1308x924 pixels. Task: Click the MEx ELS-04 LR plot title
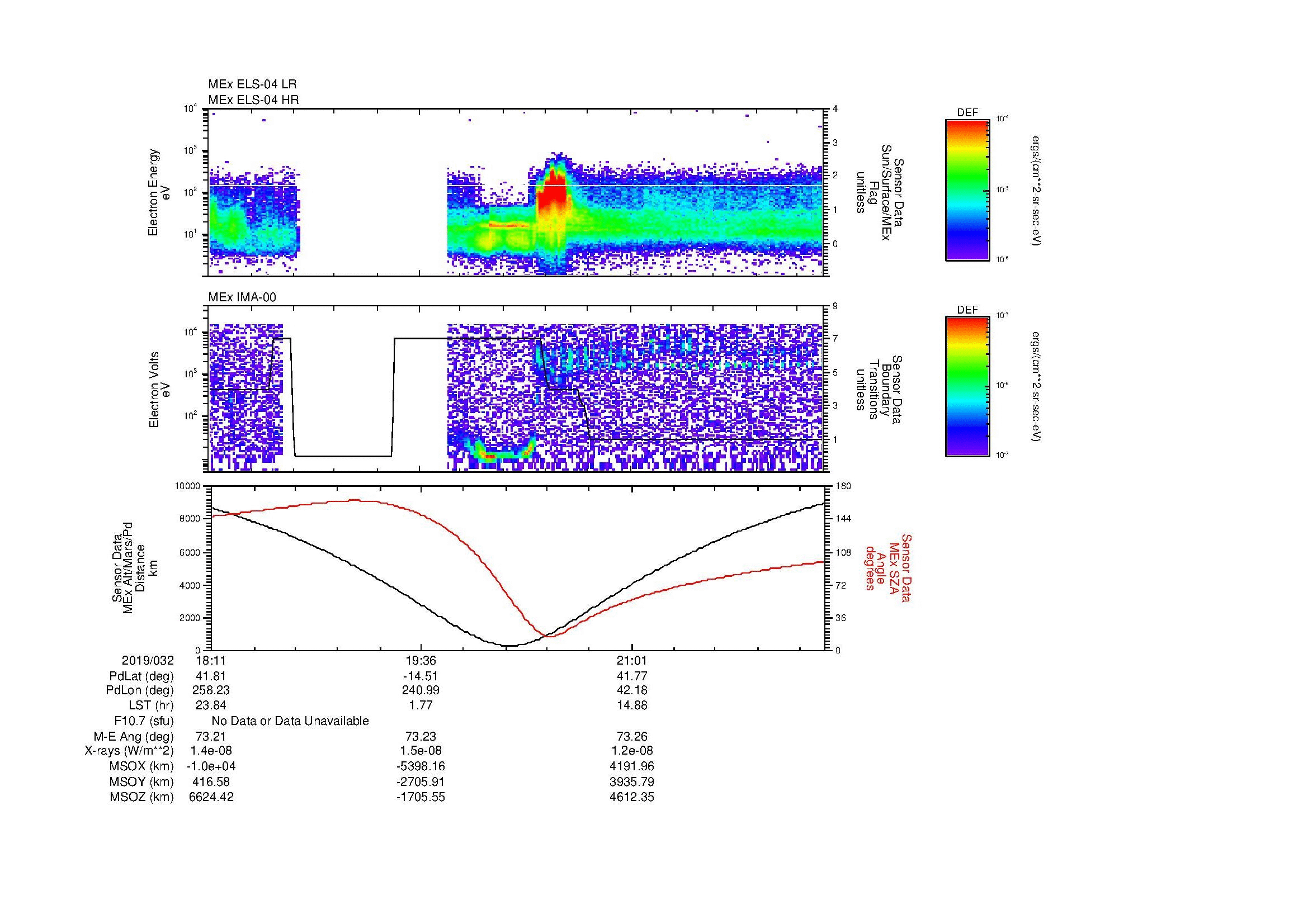[252, 84]
